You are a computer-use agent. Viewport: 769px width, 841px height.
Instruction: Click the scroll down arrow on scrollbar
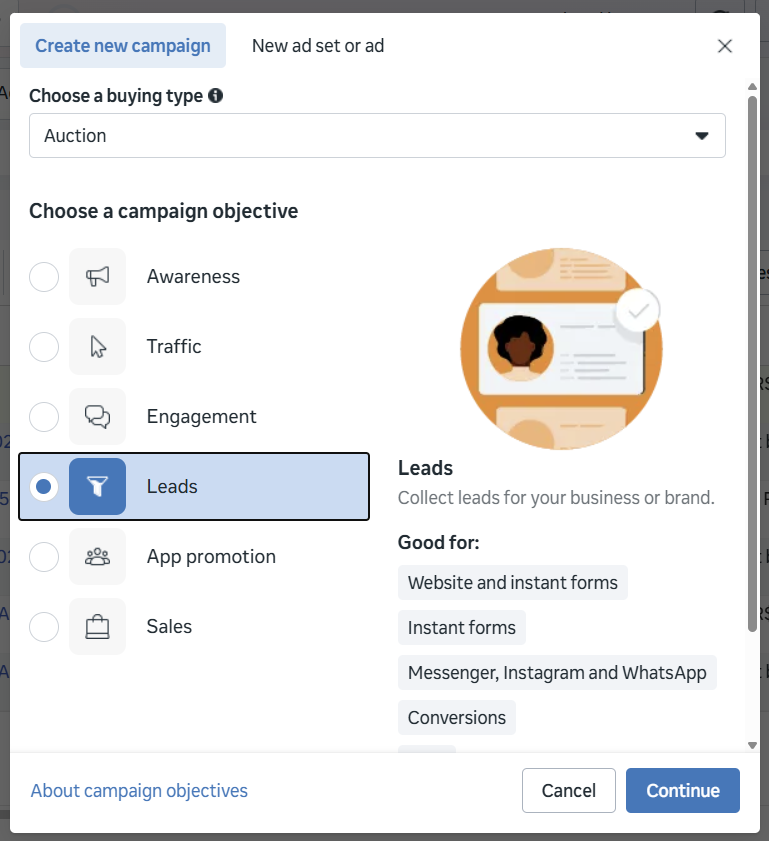tap(752, 745)
